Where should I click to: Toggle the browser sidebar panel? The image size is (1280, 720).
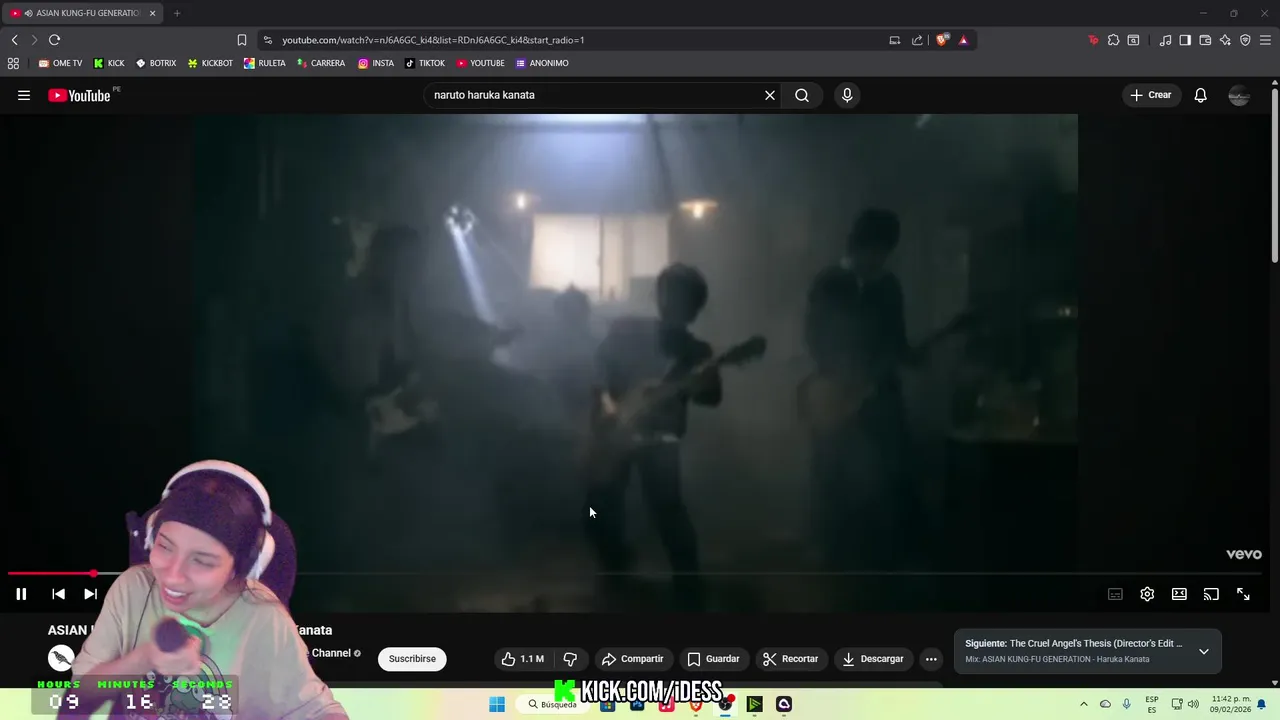[x=1185, y=40]
